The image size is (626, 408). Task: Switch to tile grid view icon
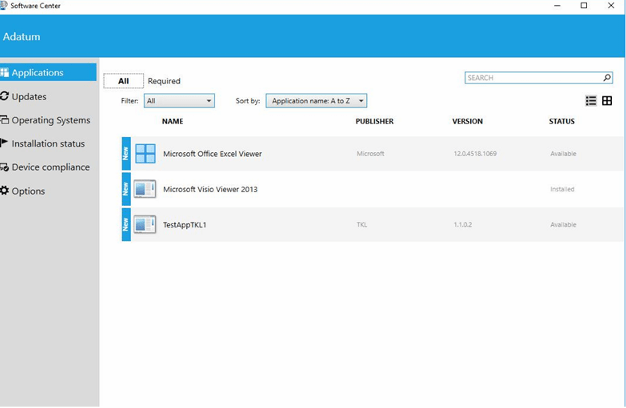(607, 101)
